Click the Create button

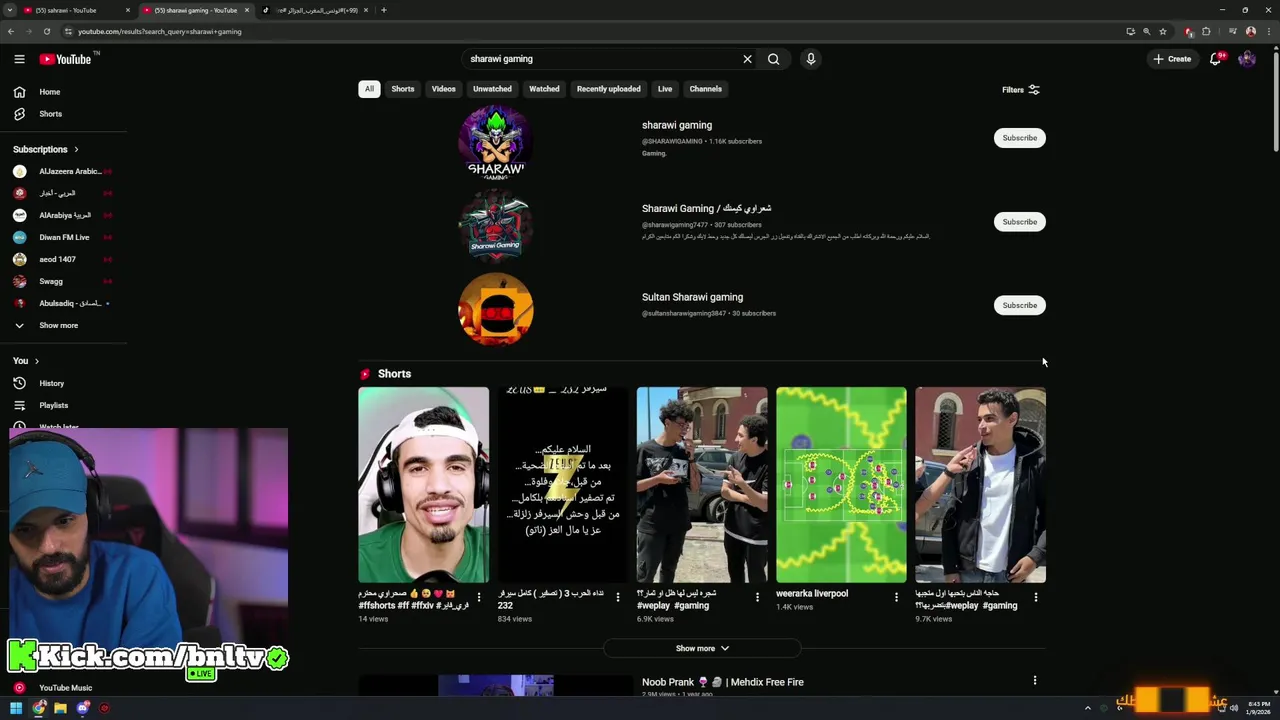(x=1172, y=59)
